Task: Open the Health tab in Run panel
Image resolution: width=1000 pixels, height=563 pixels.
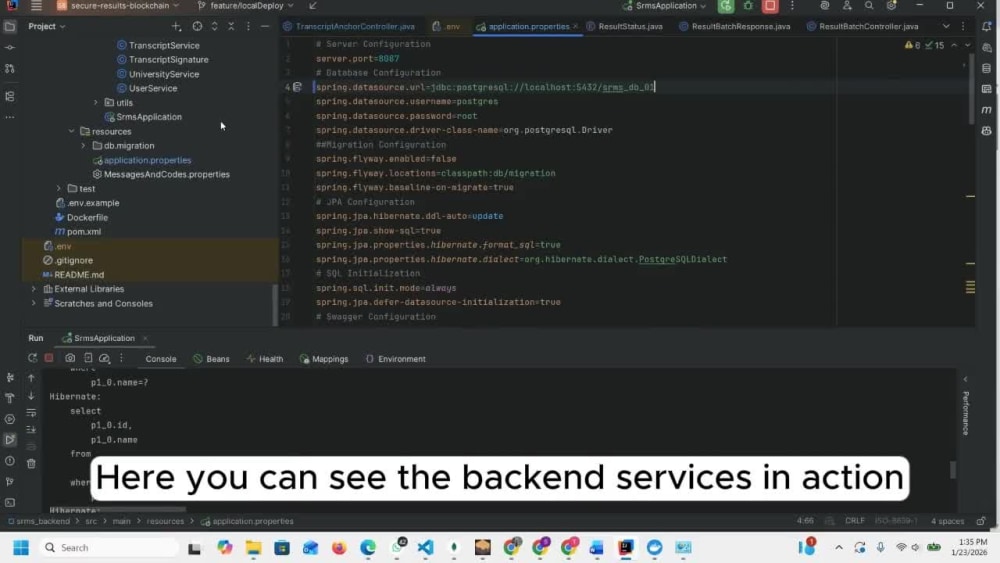Action: pyautogui.click(x=265, y=359)
